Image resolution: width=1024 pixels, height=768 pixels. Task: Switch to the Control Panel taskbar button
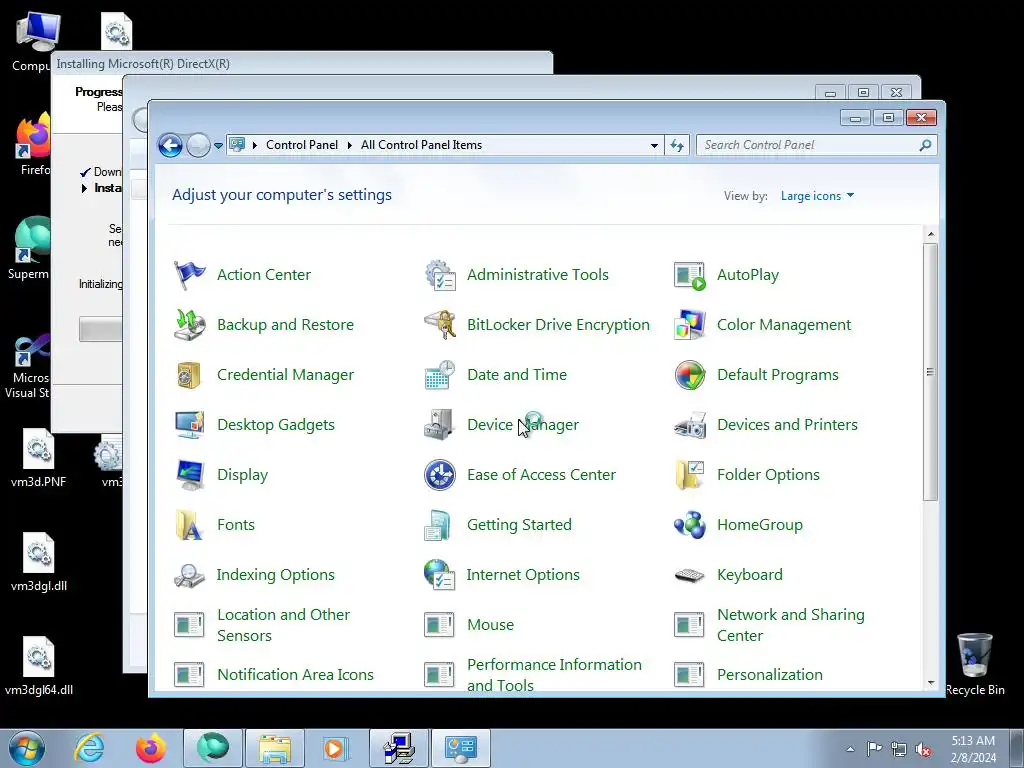point(460,748)
